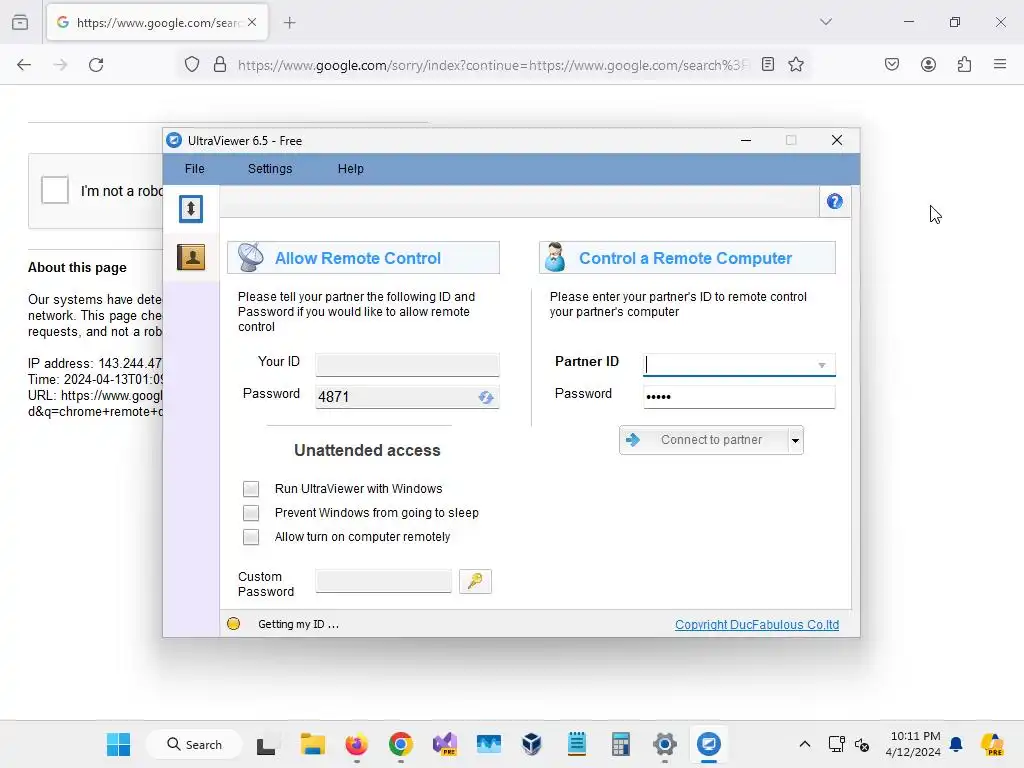Click the Control a Remote Computer header
The height and width of the screenshot is (768, 1024).
pyautogui.click(x=687, y=258)
